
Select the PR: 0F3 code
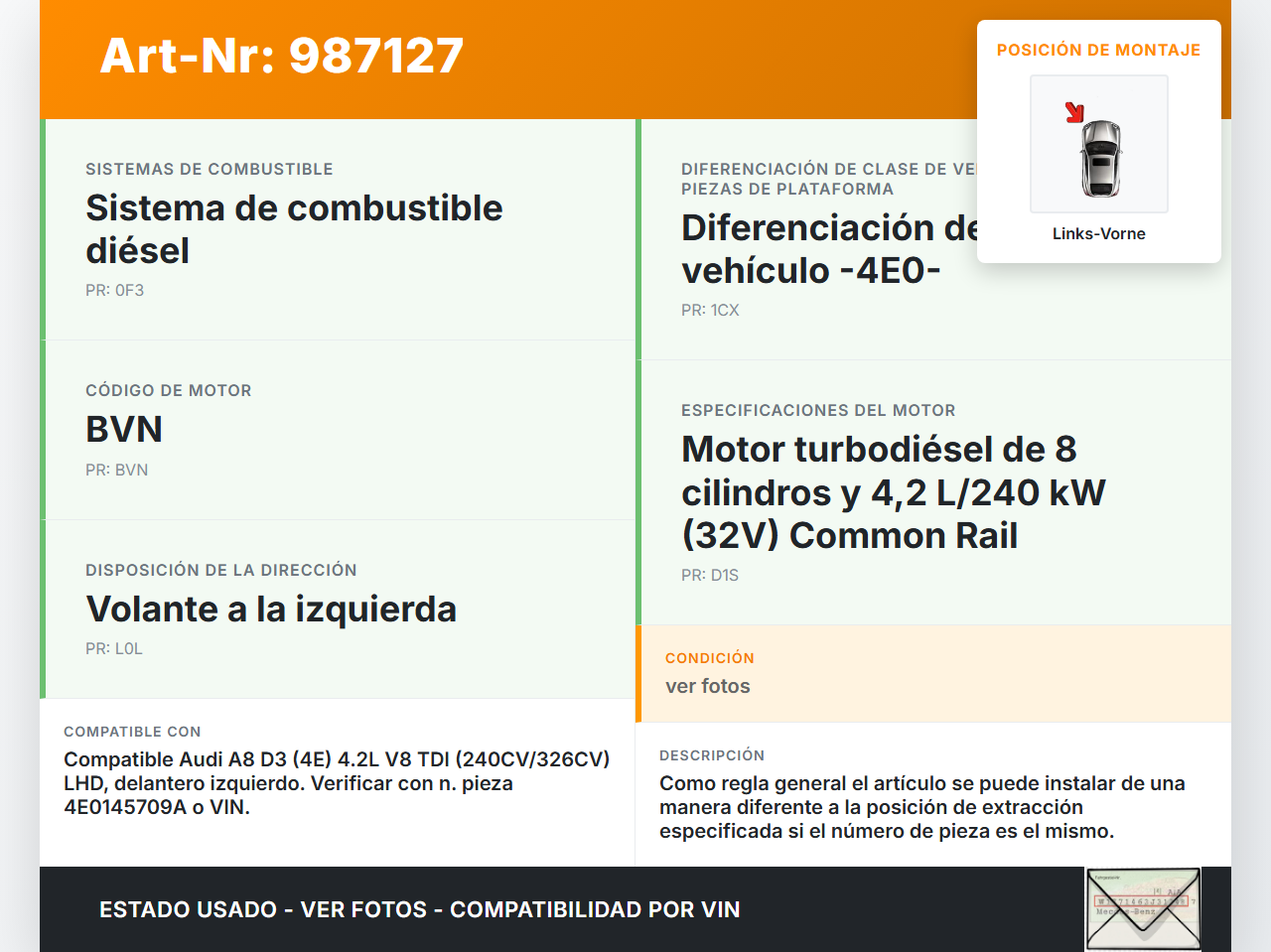115,290
